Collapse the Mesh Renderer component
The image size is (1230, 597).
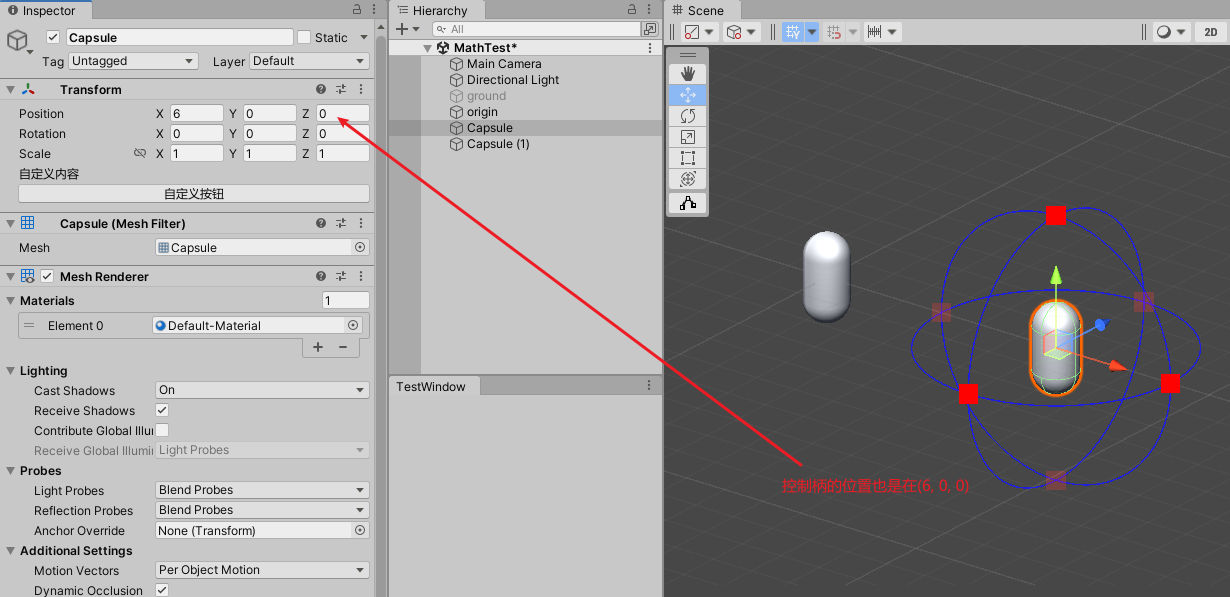[9, 276]
